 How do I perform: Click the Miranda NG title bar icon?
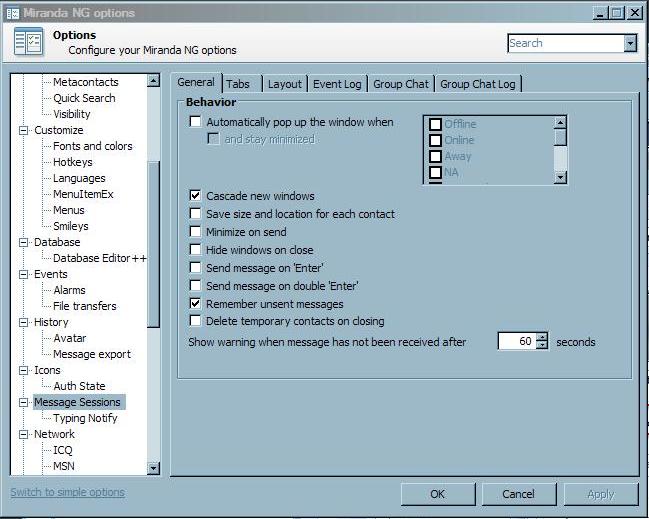tap(13, 13)
